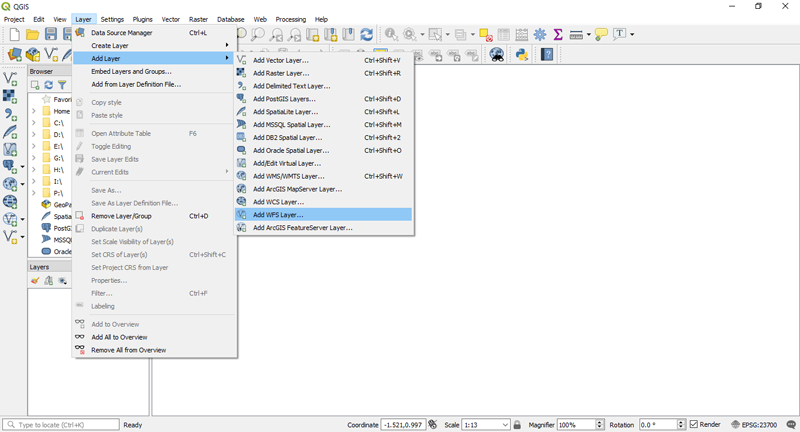The image size is (800, 432).
Task: Select the Text Annotation tool
Action: pyautogui.click(x=619, y=34)
